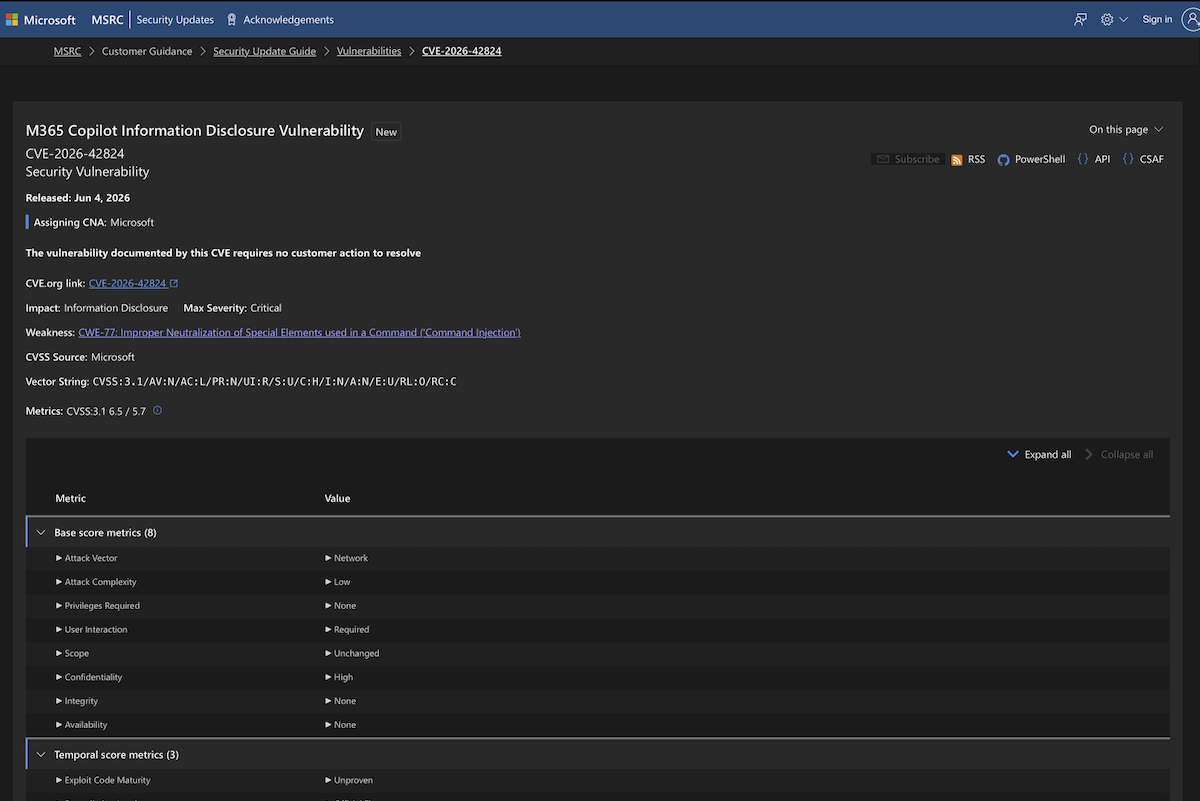Open the feedback icon in header
The image size is (1200, 801).
[x=1080, y=19]
